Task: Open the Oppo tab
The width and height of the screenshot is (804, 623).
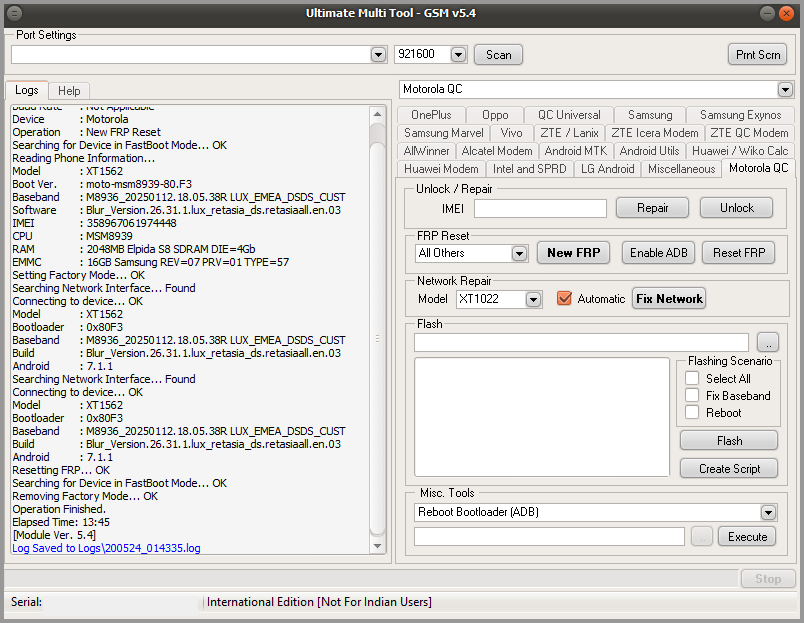Action: [x=495, y=115]
